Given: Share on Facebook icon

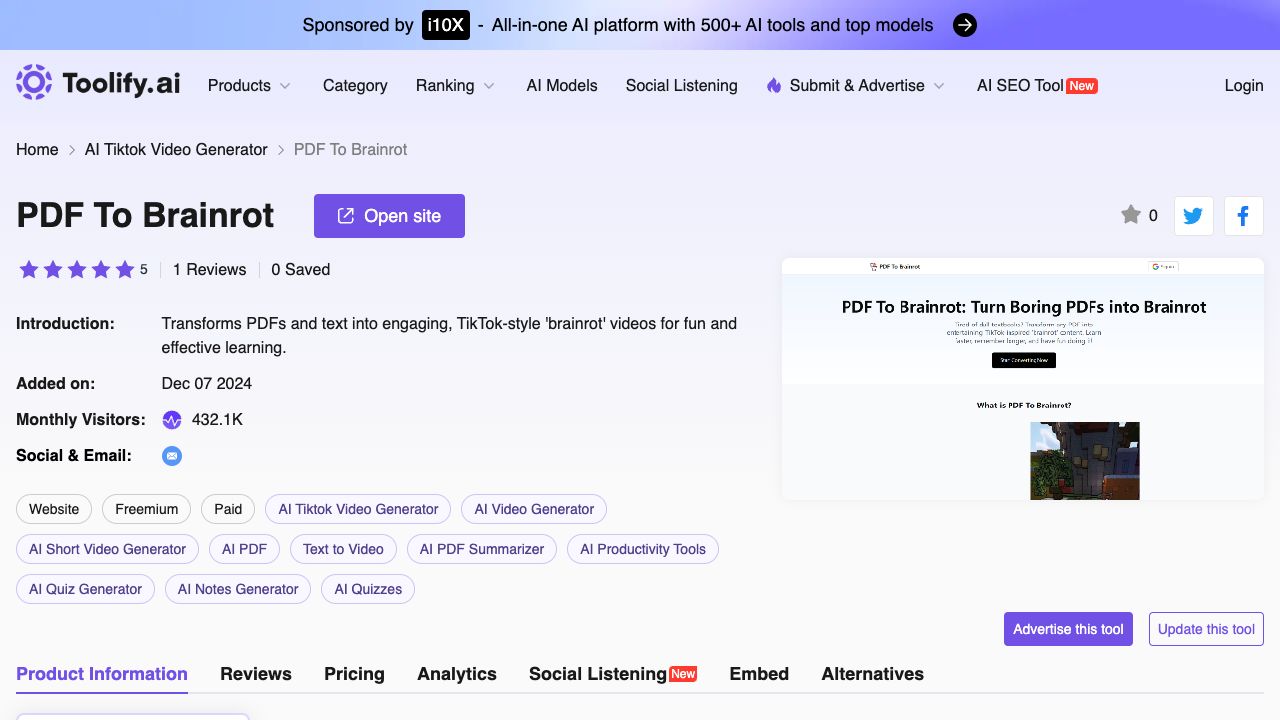Looking at the screenshot, I should tap(1243, 216).
